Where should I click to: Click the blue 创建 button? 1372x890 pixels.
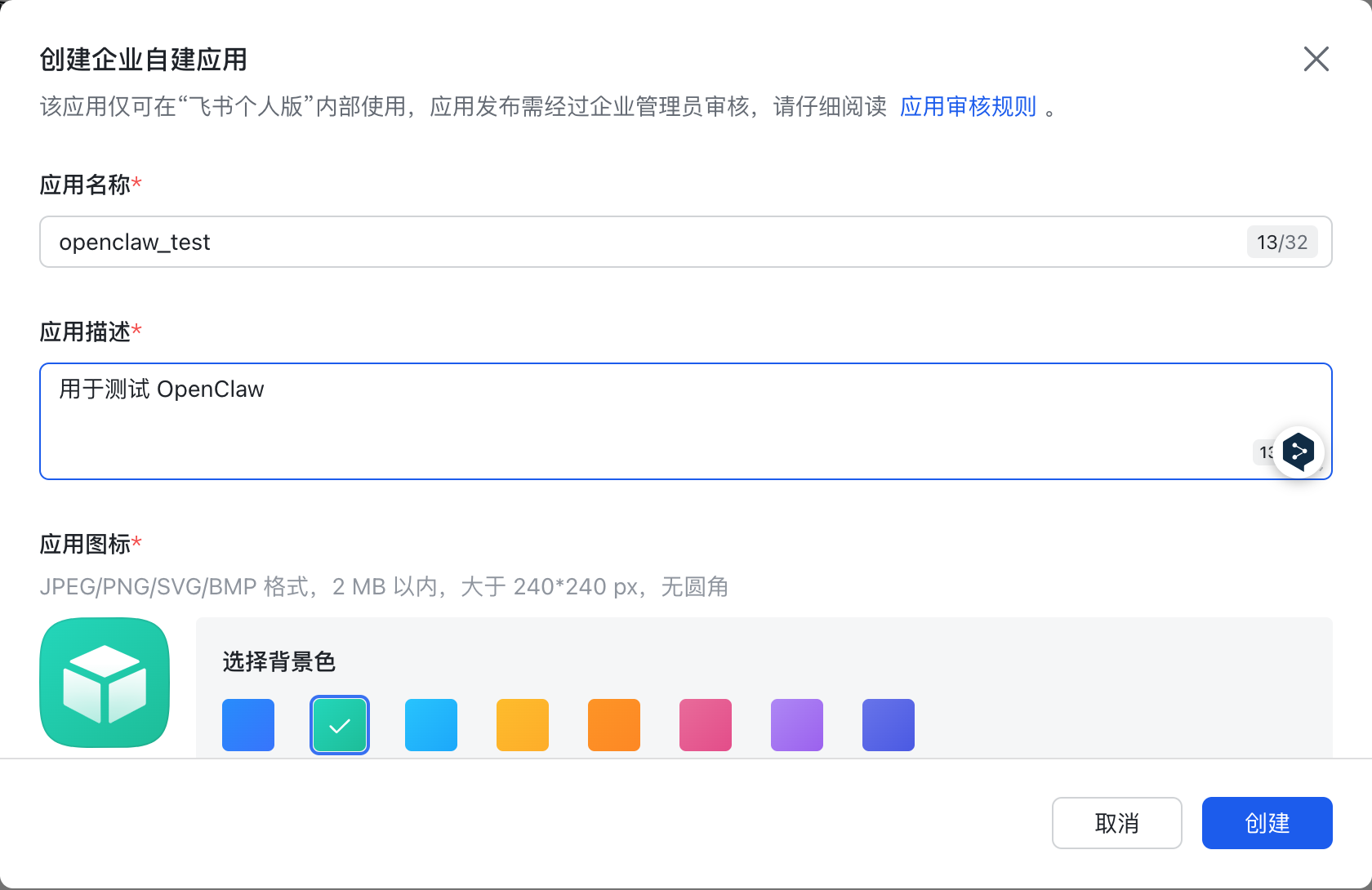tap(1267, 823)
